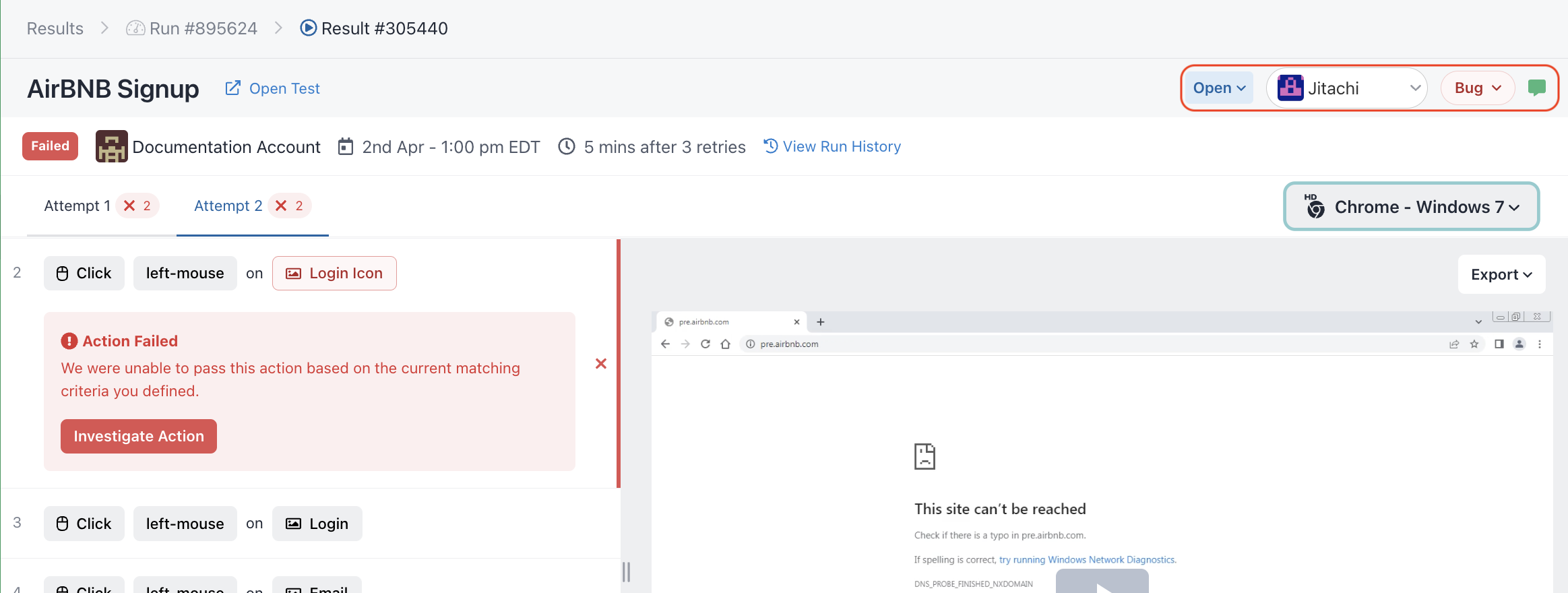Click the history icon beside View Run History
Image resolution: width=1568 pixels, height=593 pixels.
click(771, 146)
